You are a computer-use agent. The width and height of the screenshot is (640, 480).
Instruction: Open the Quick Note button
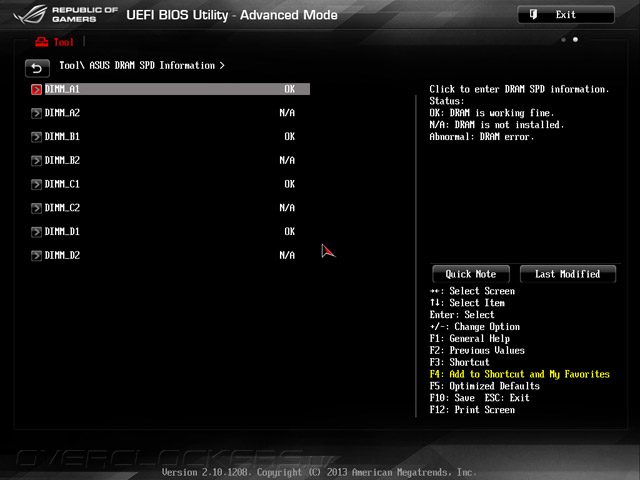tap(471, 274)
